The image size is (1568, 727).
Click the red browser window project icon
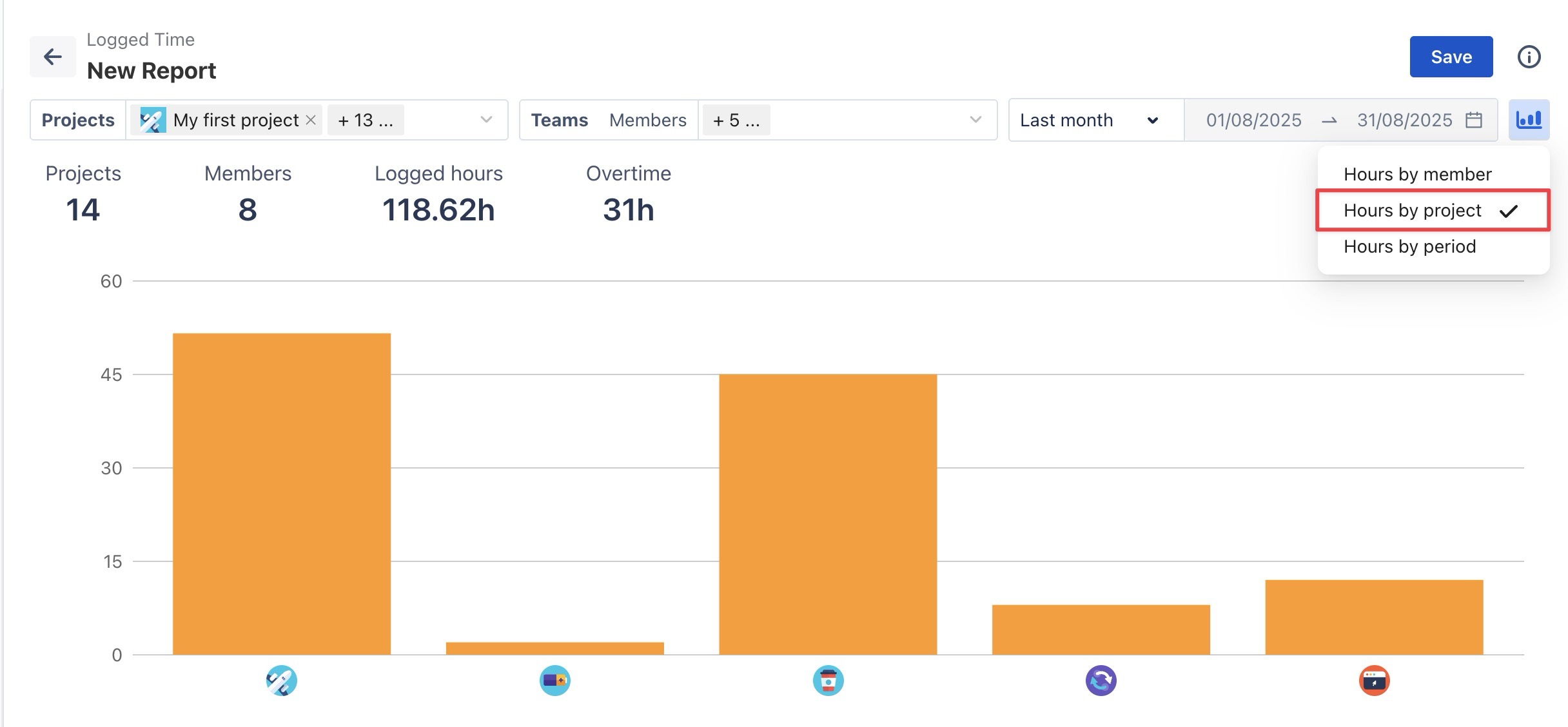[1374, 681]
